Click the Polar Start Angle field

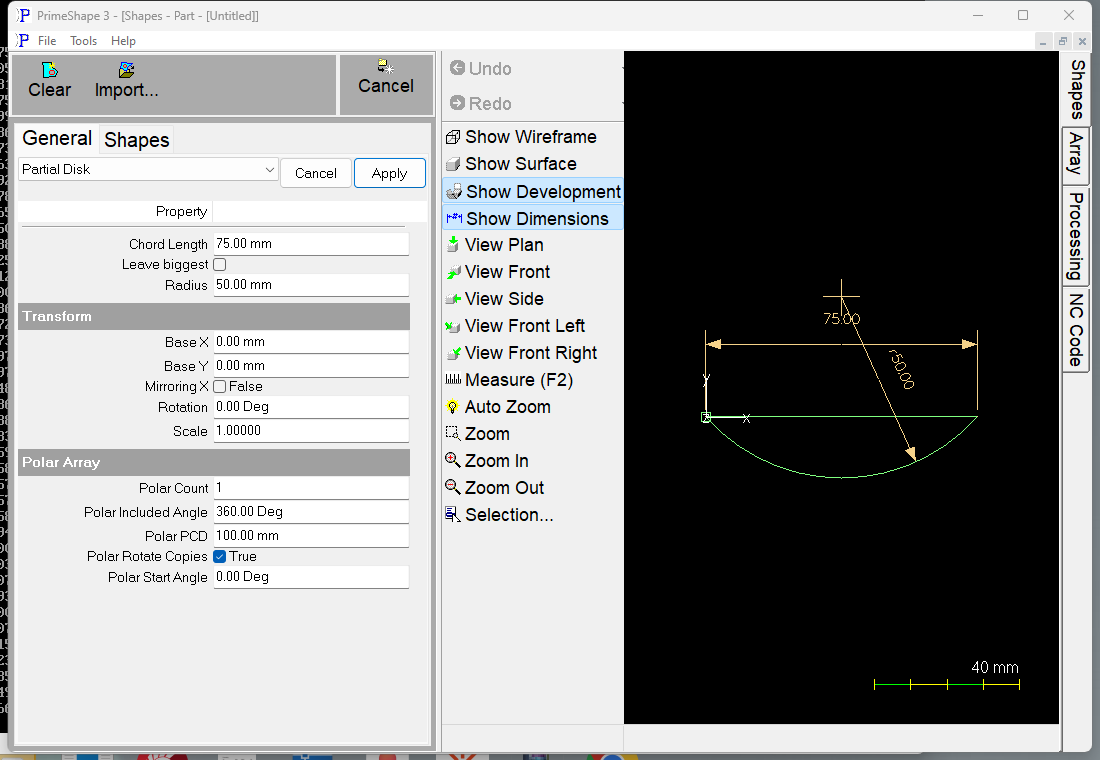tap(311, 577)
